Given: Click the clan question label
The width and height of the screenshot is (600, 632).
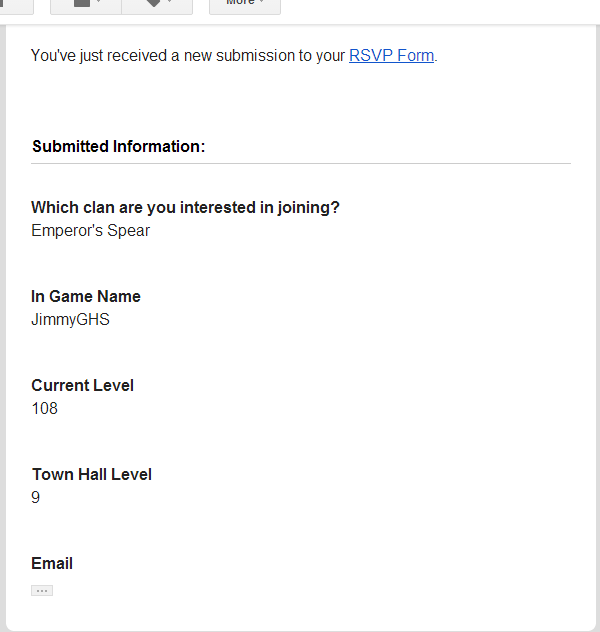Looking at the screenshot, I should [185, 207].
